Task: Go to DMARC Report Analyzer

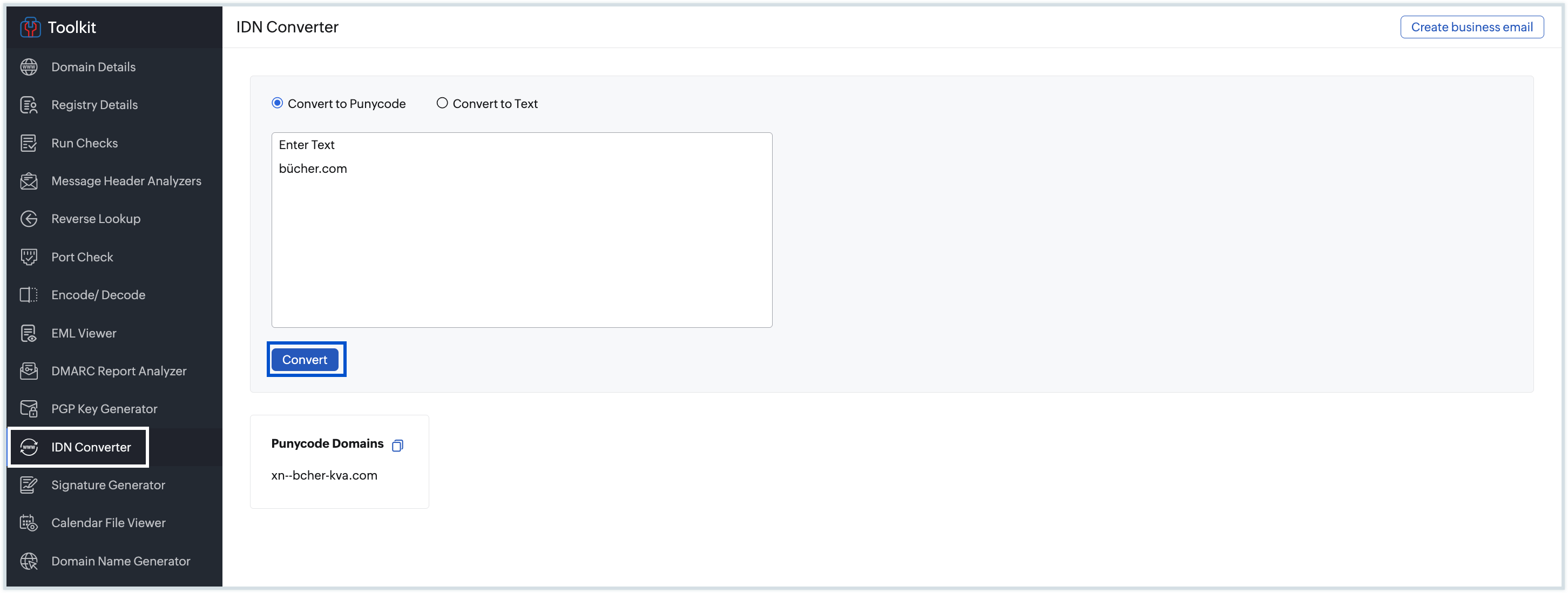Action: pyautogui.click(x=119, y=371)
